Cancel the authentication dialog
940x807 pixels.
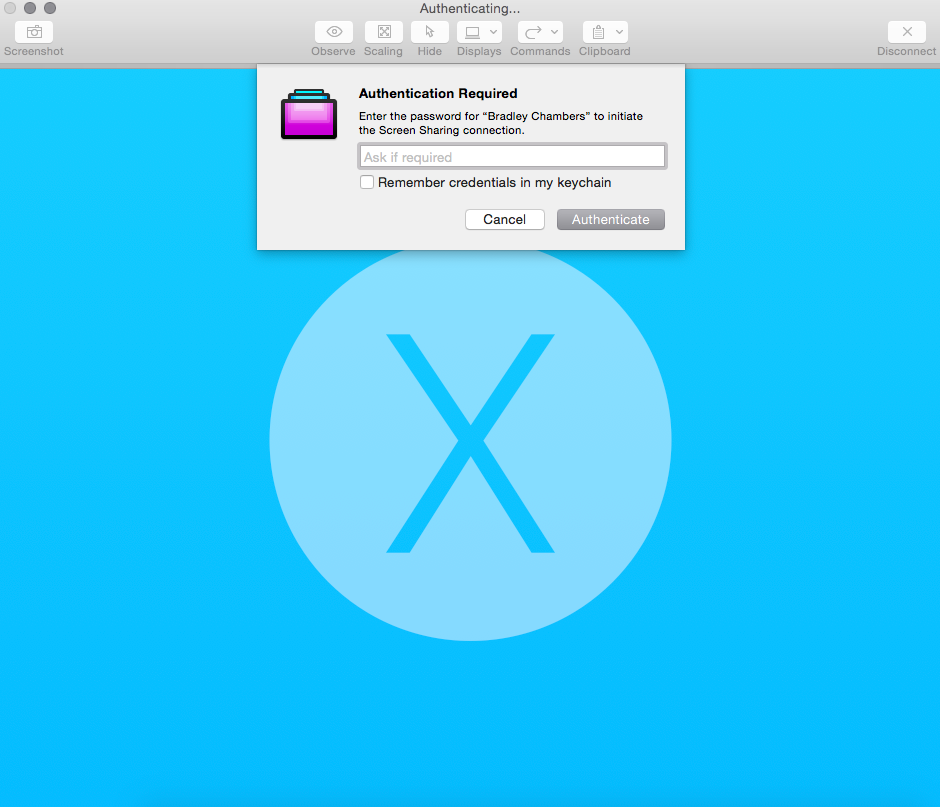(505, 219)
